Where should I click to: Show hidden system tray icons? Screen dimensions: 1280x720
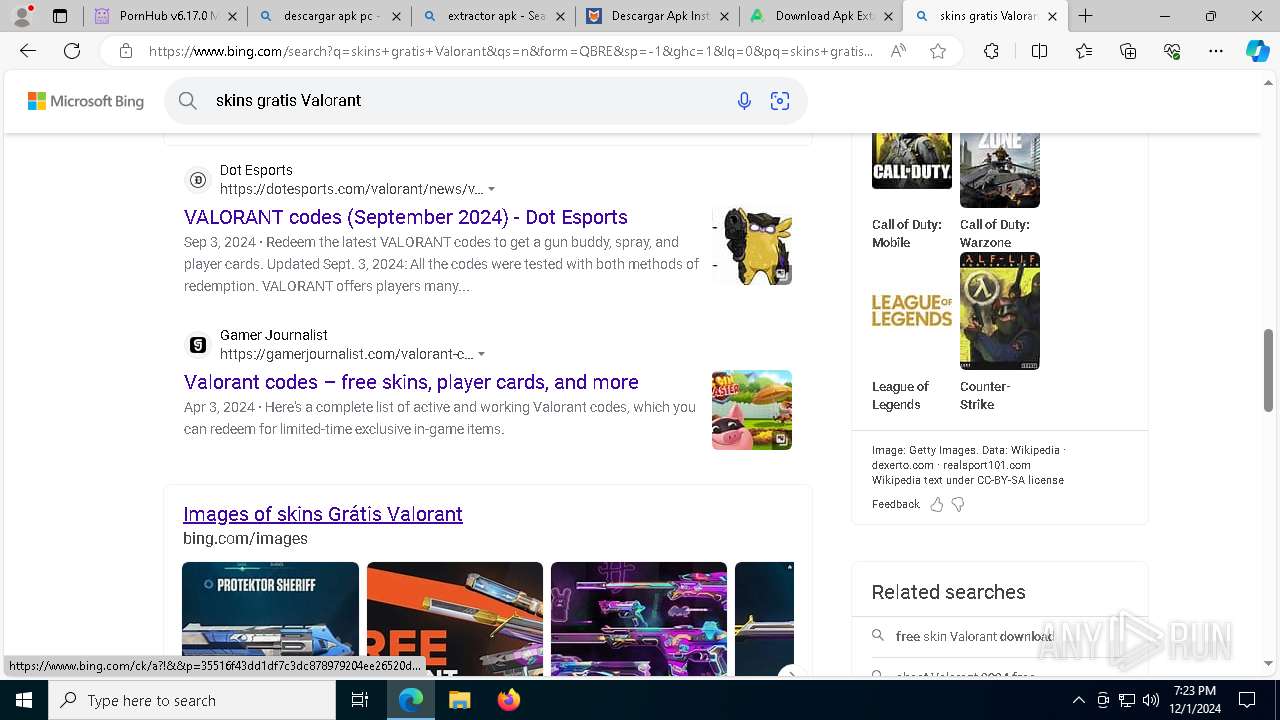(x=1078, y=700)
